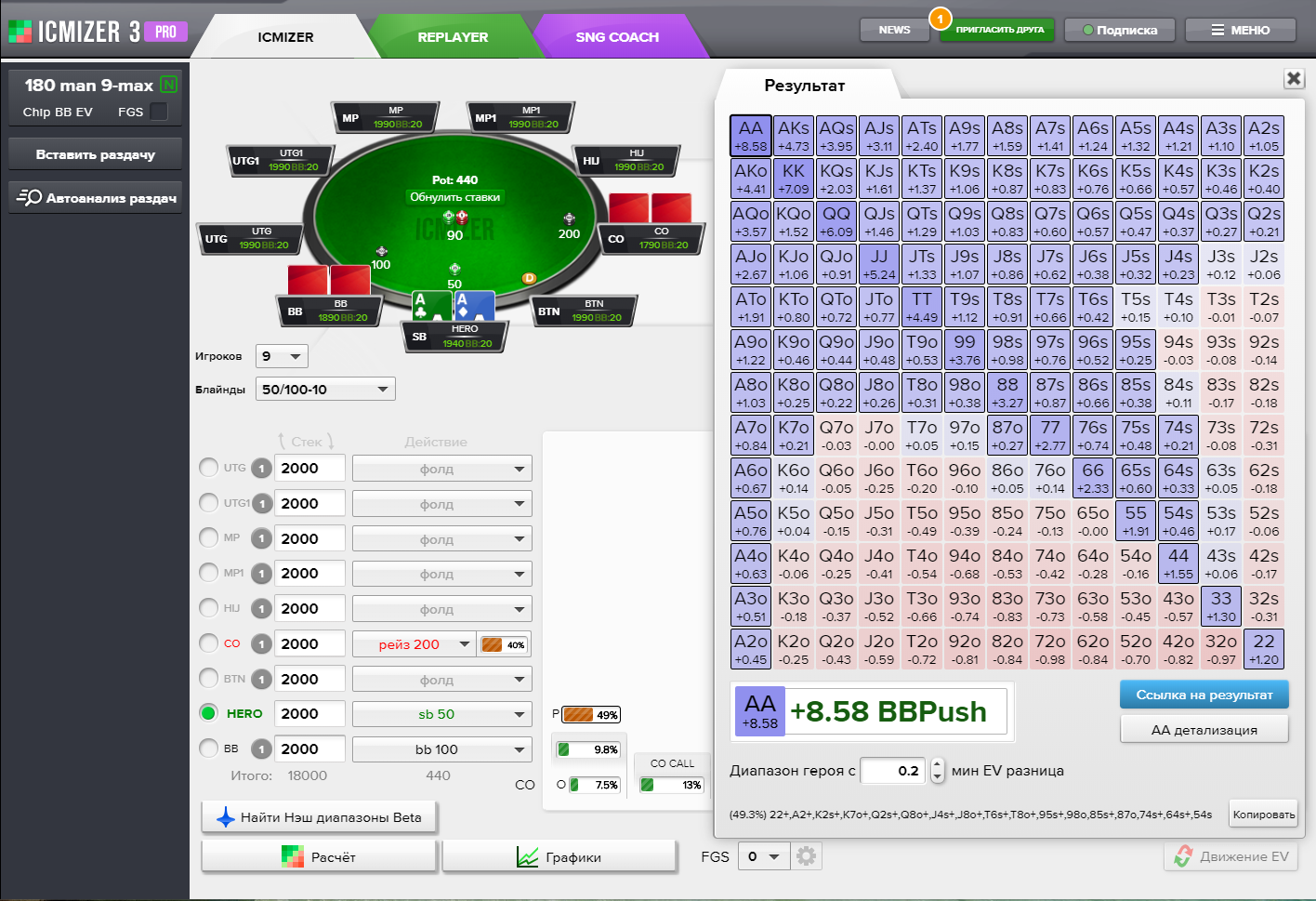Switch to the REPLAYER tab
1316x901 pixels.
click(453, 37)
